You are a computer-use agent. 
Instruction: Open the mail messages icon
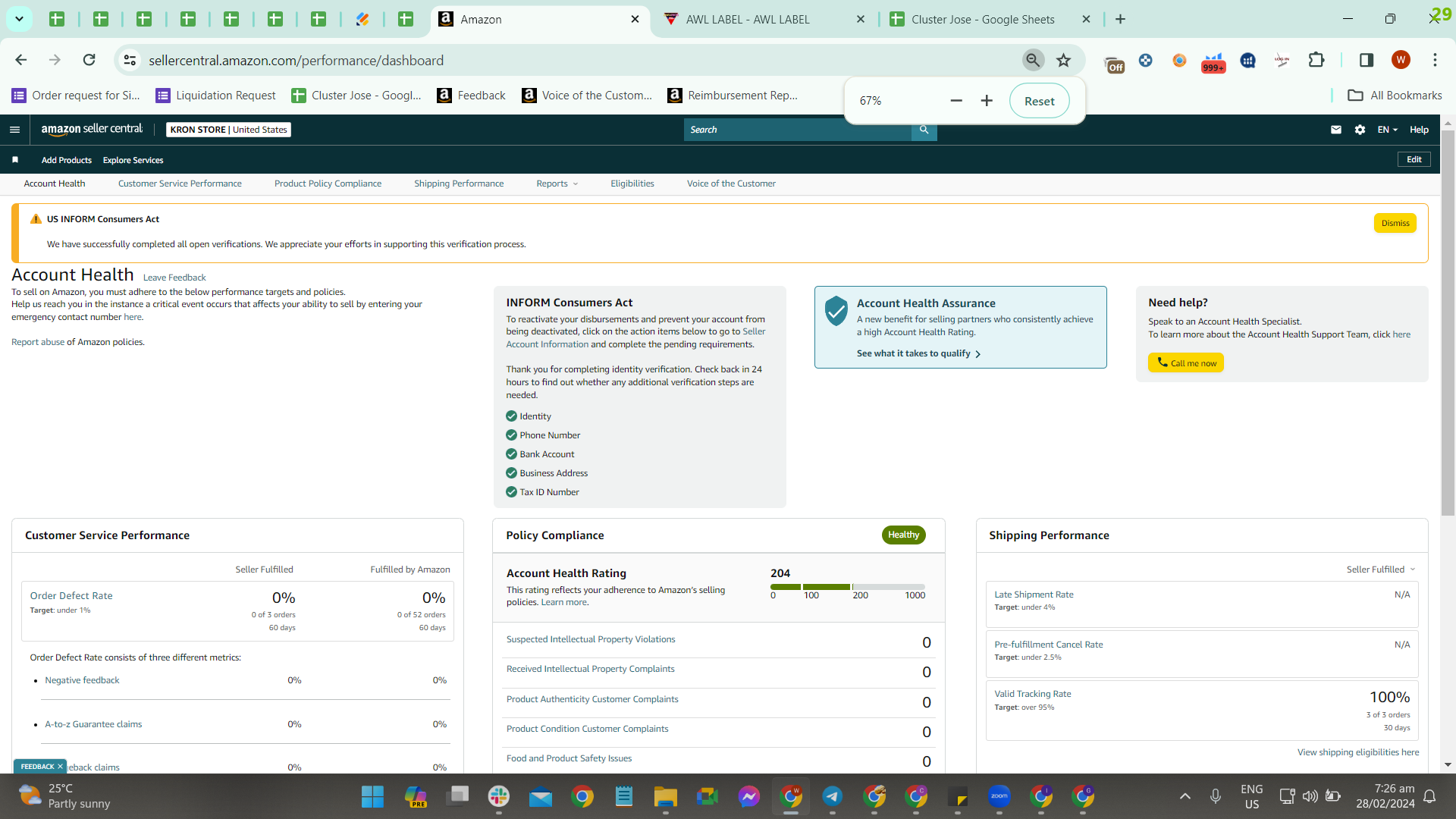1336,130
